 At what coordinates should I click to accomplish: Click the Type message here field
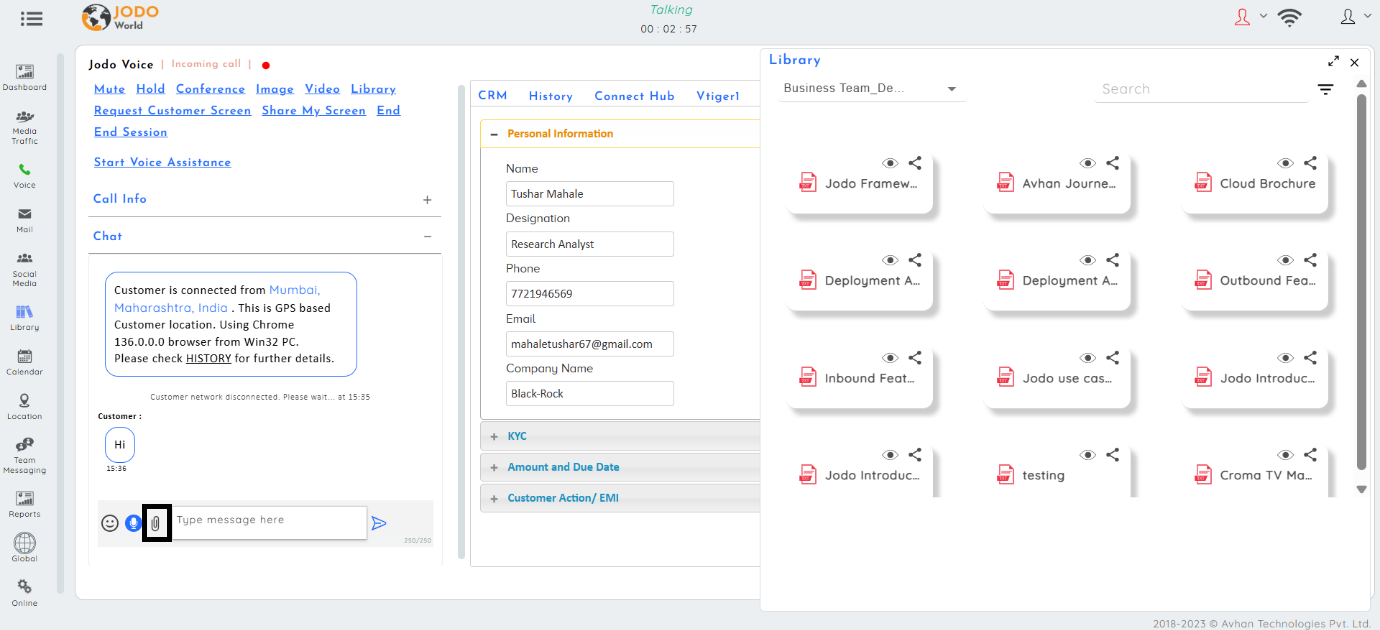click(x=269, y=522)
